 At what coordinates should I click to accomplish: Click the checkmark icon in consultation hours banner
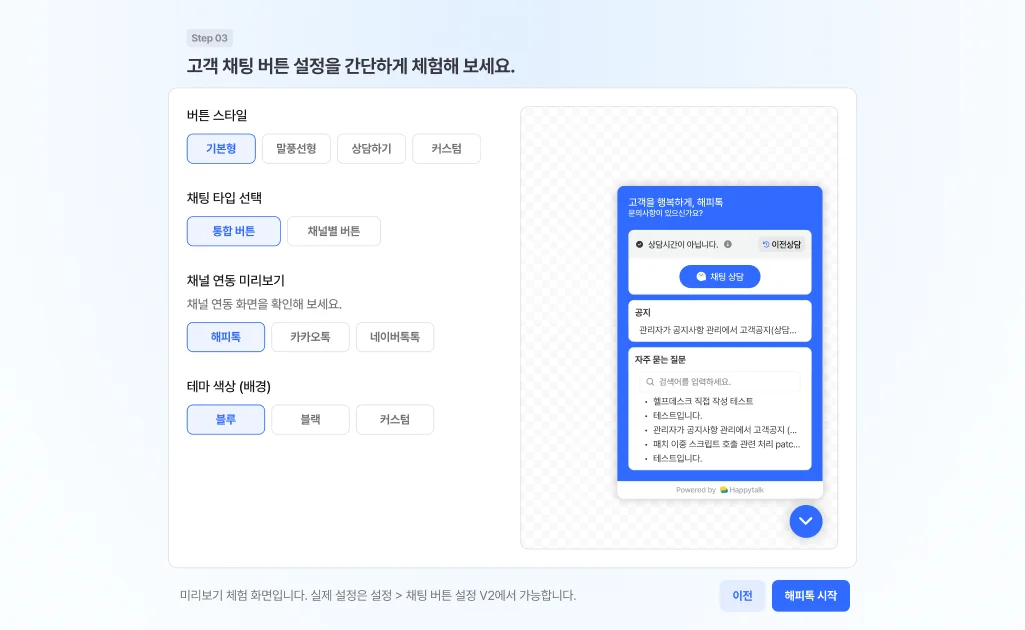pyautogui.click(x=640, y=244)
